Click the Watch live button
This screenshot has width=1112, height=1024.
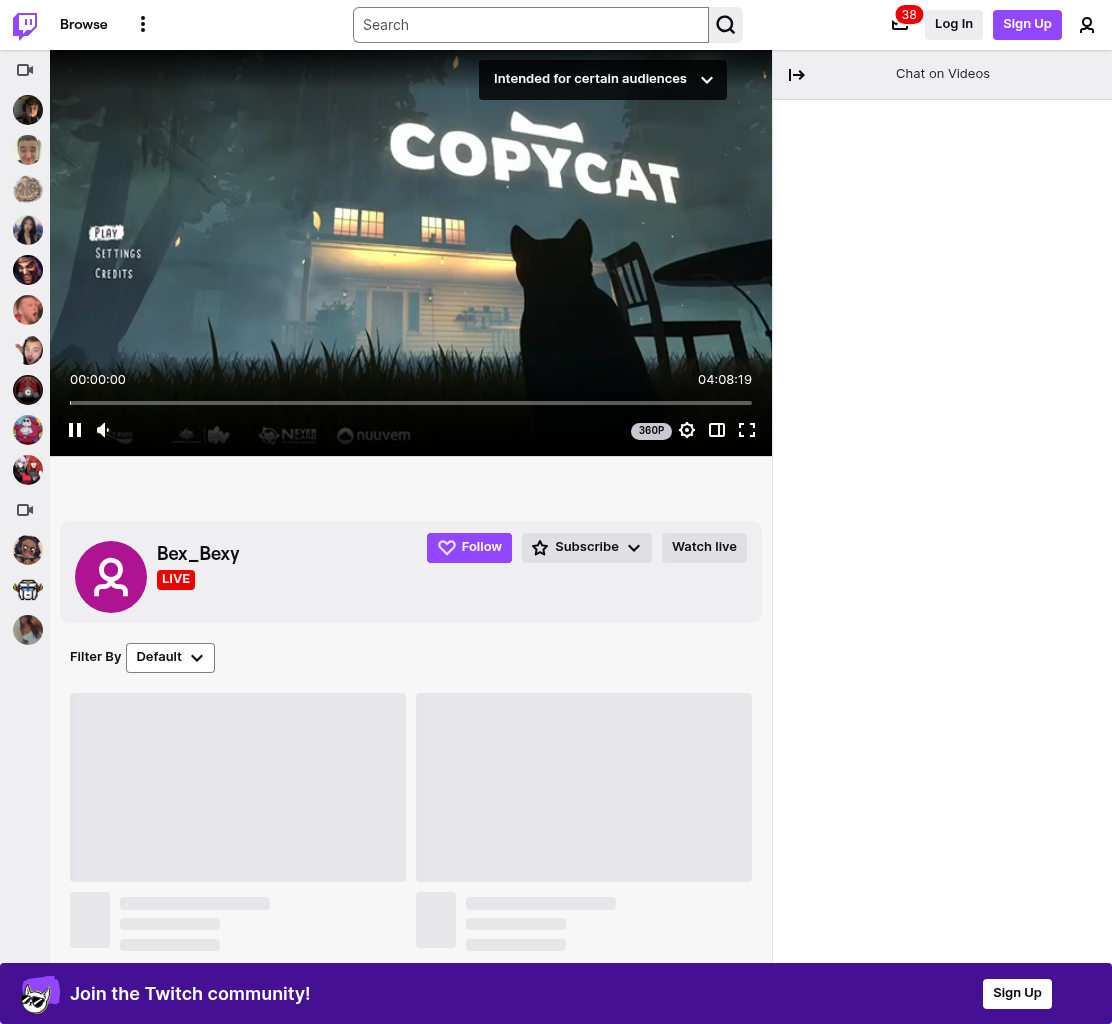coord(704,547)
